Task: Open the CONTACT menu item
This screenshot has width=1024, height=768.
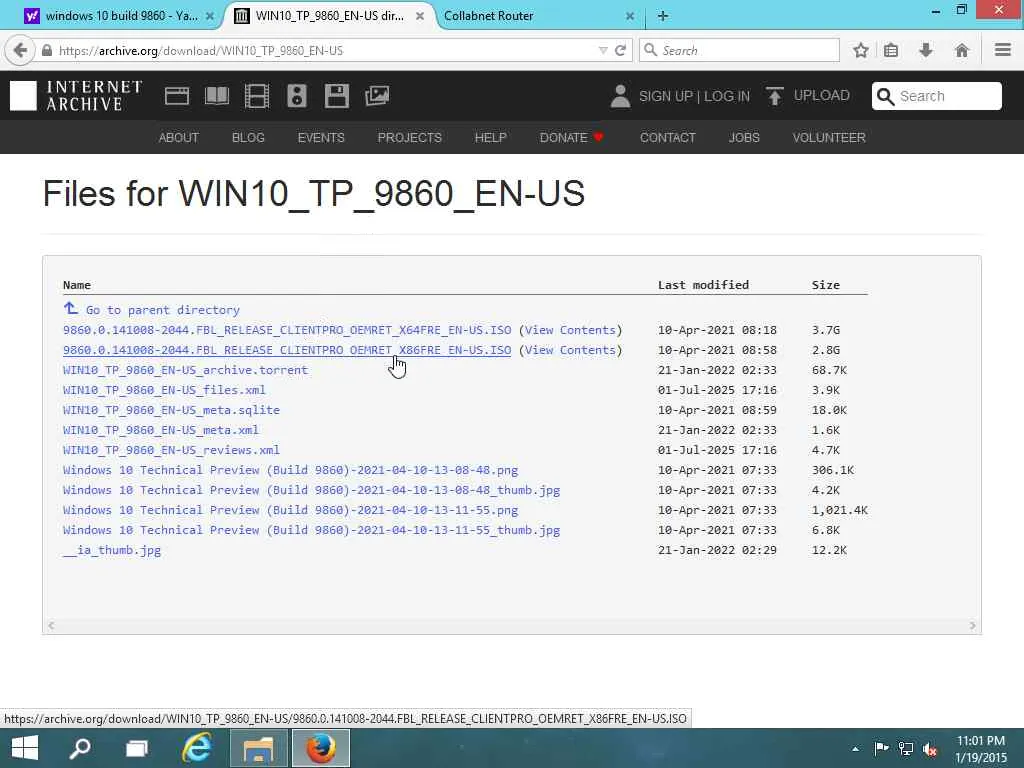Action: point(667,138)
